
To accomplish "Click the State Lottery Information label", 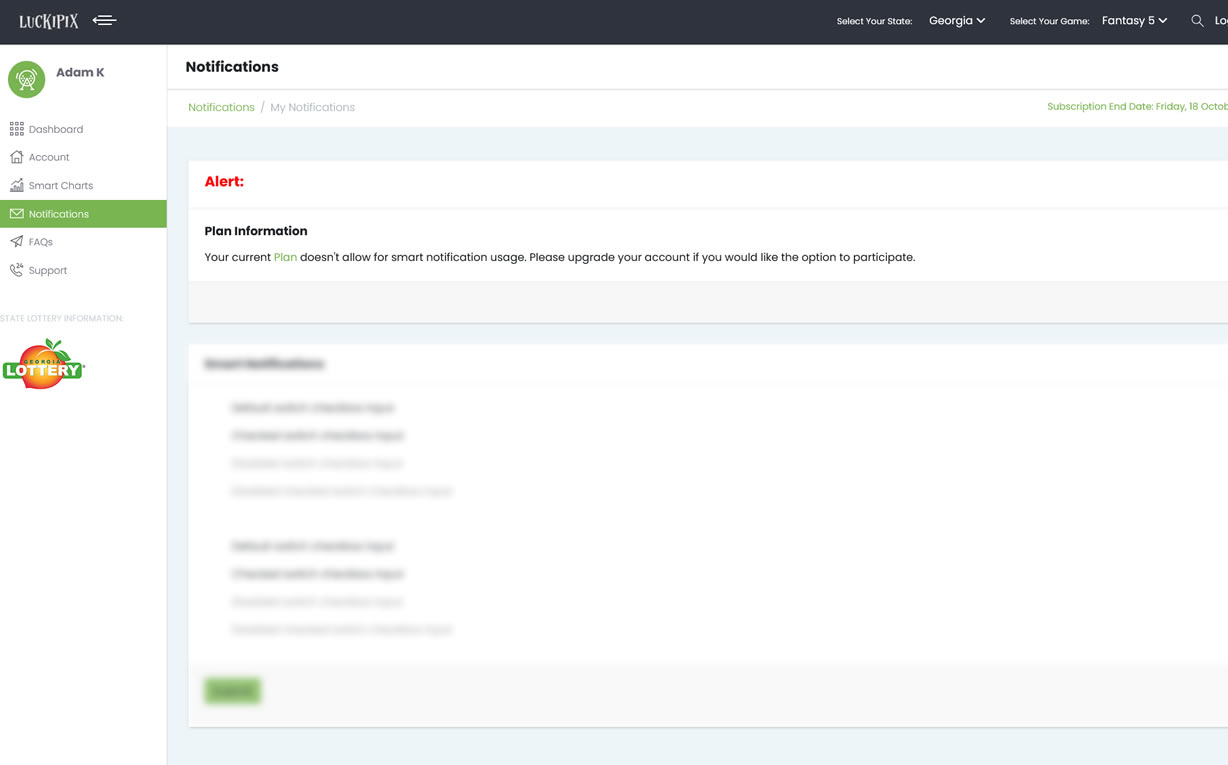I will pyautogui.click(x=62, y=318).
